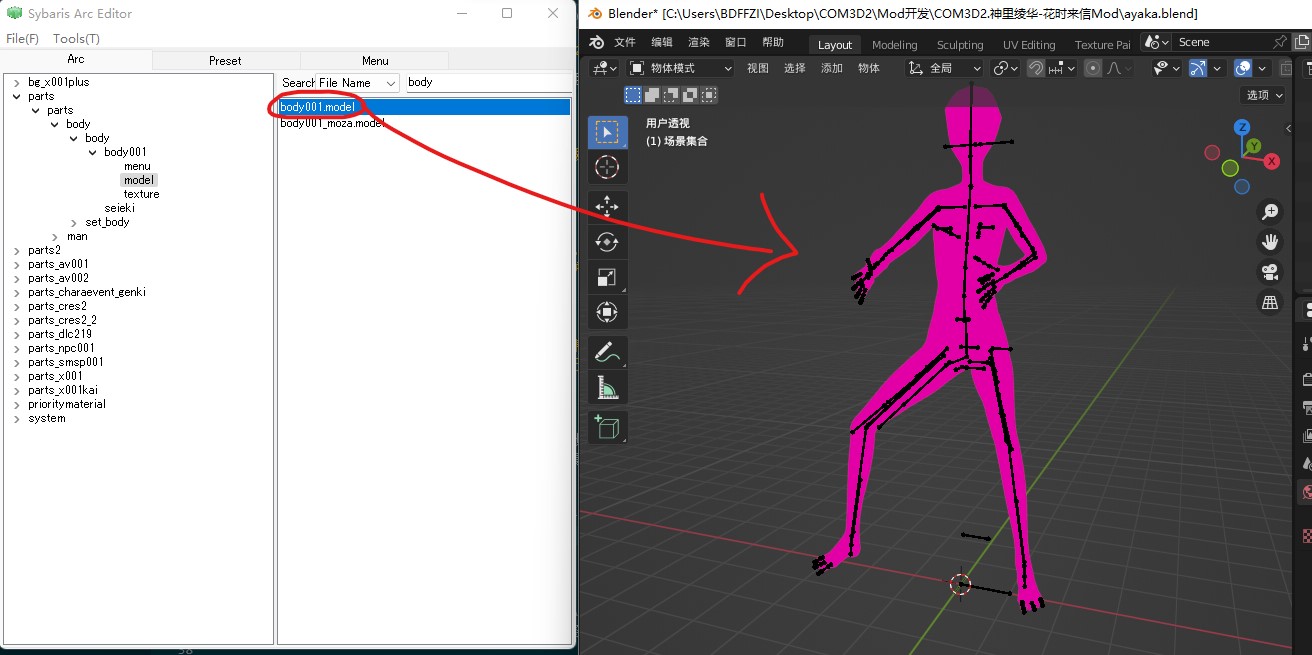
Task: Open the 全局 transform orientation dropdown
Action: (x=945, y=68)
